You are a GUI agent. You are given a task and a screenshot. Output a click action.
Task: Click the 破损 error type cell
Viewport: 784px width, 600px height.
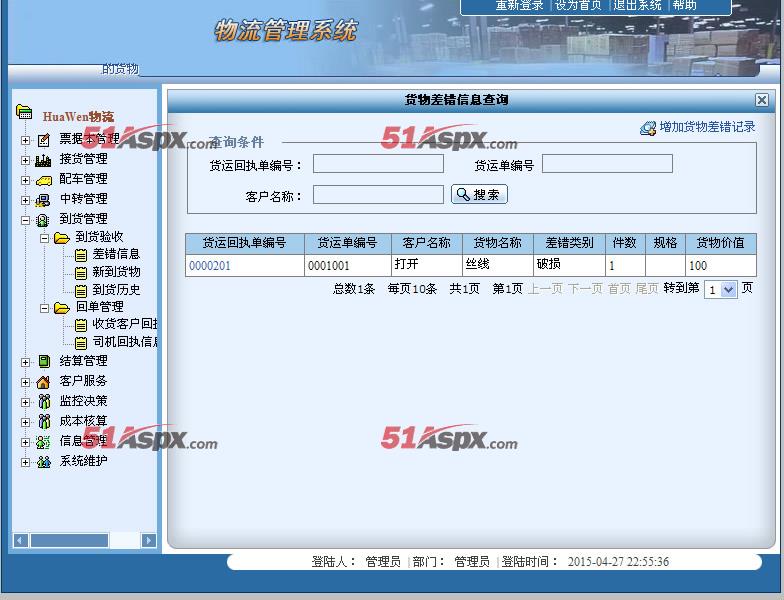pos(569,265)
